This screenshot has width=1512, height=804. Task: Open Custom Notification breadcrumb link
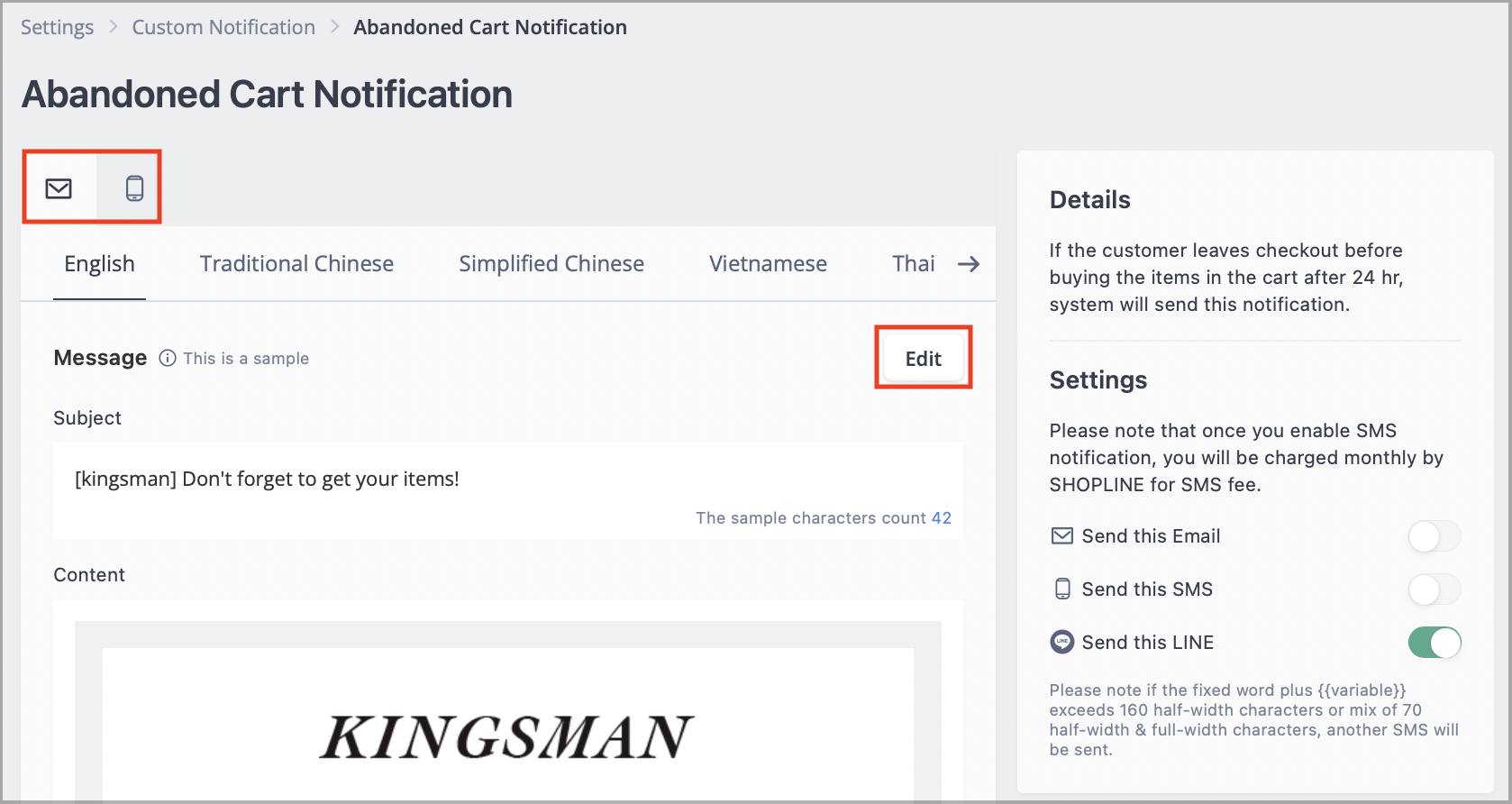(223, 27)
